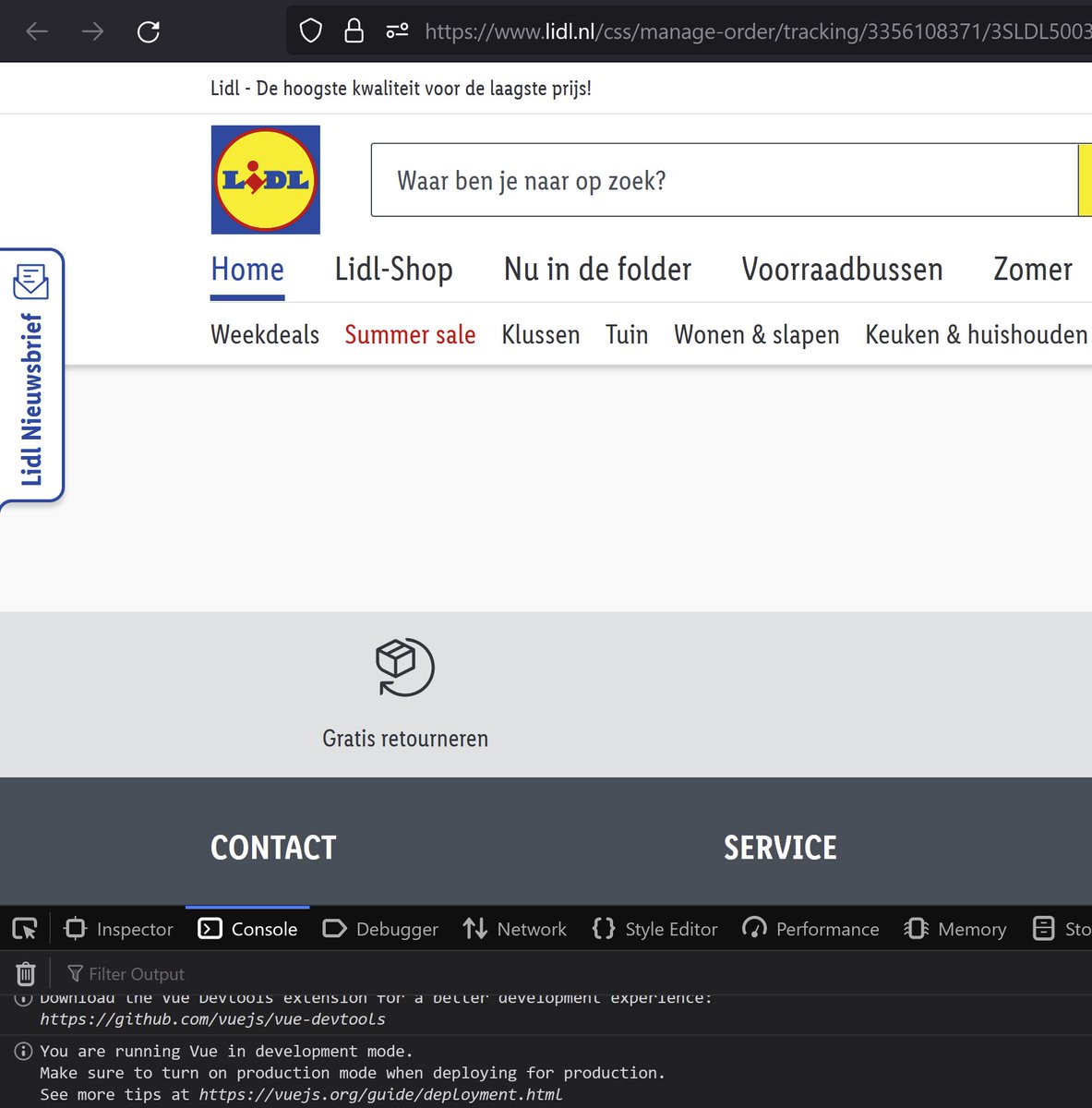Open the vuejs.org deployment guide link

380,1095
